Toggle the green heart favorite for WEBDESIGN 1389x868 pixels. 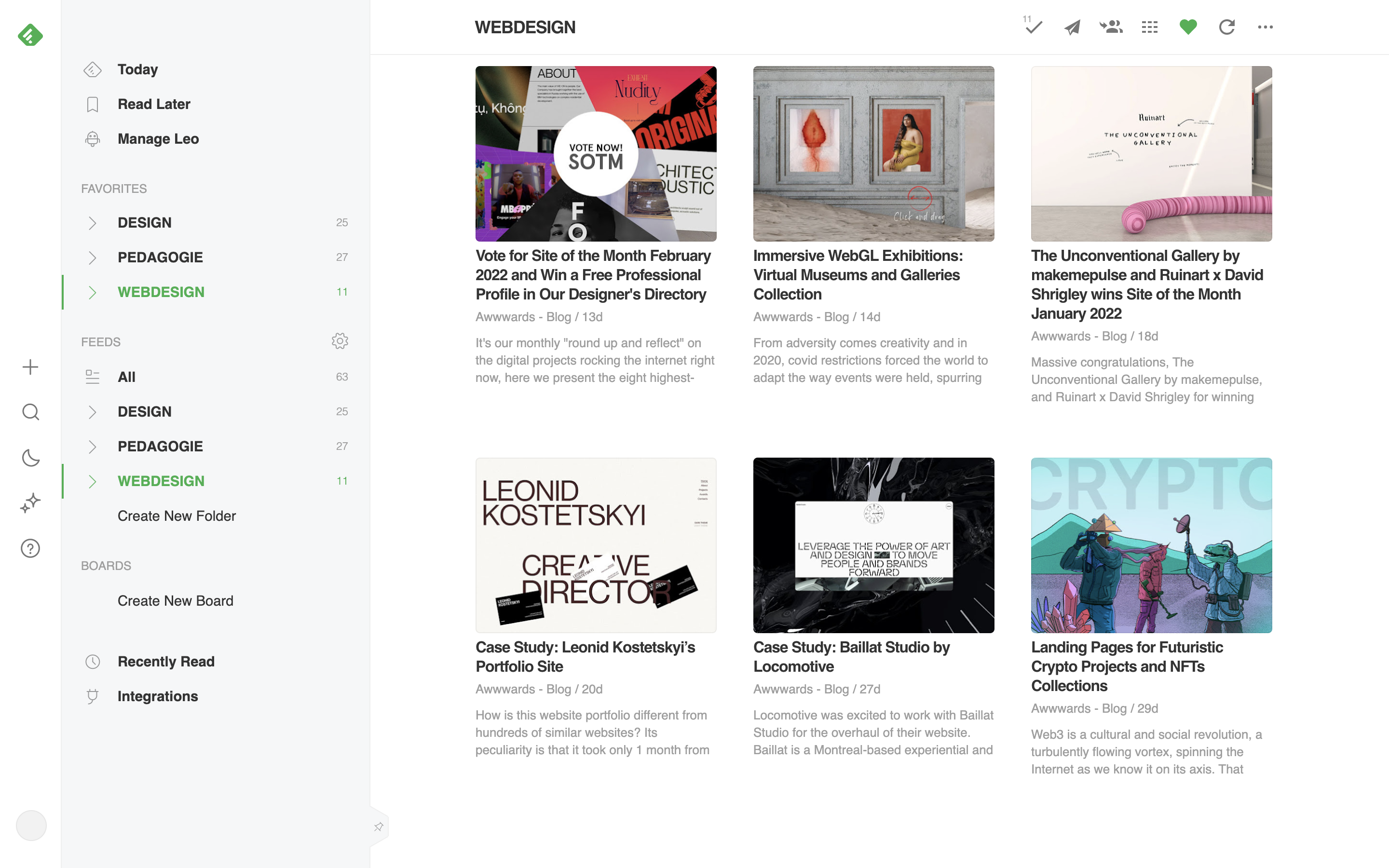tap(1188, 27)
